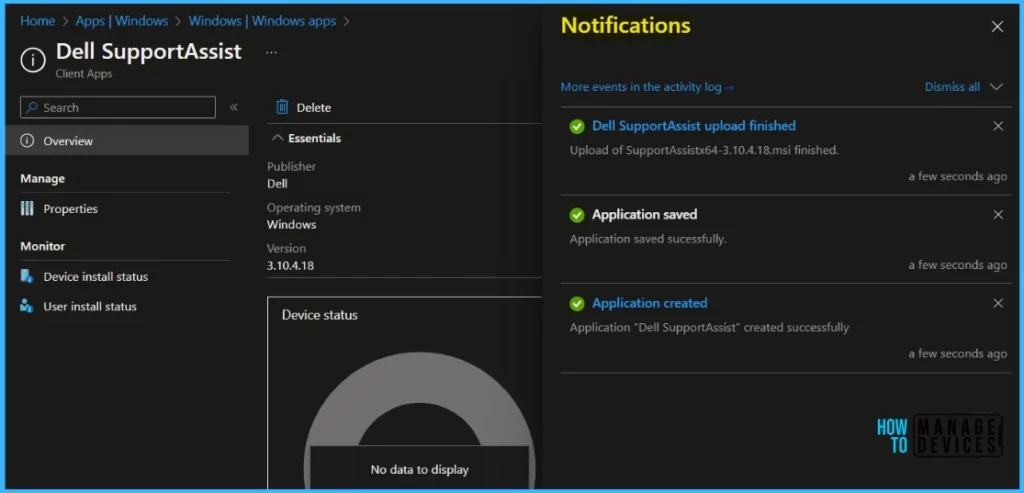Click the Application saved sucessfully message
The image size is (1024, 493).
click(x=648, y=239)
